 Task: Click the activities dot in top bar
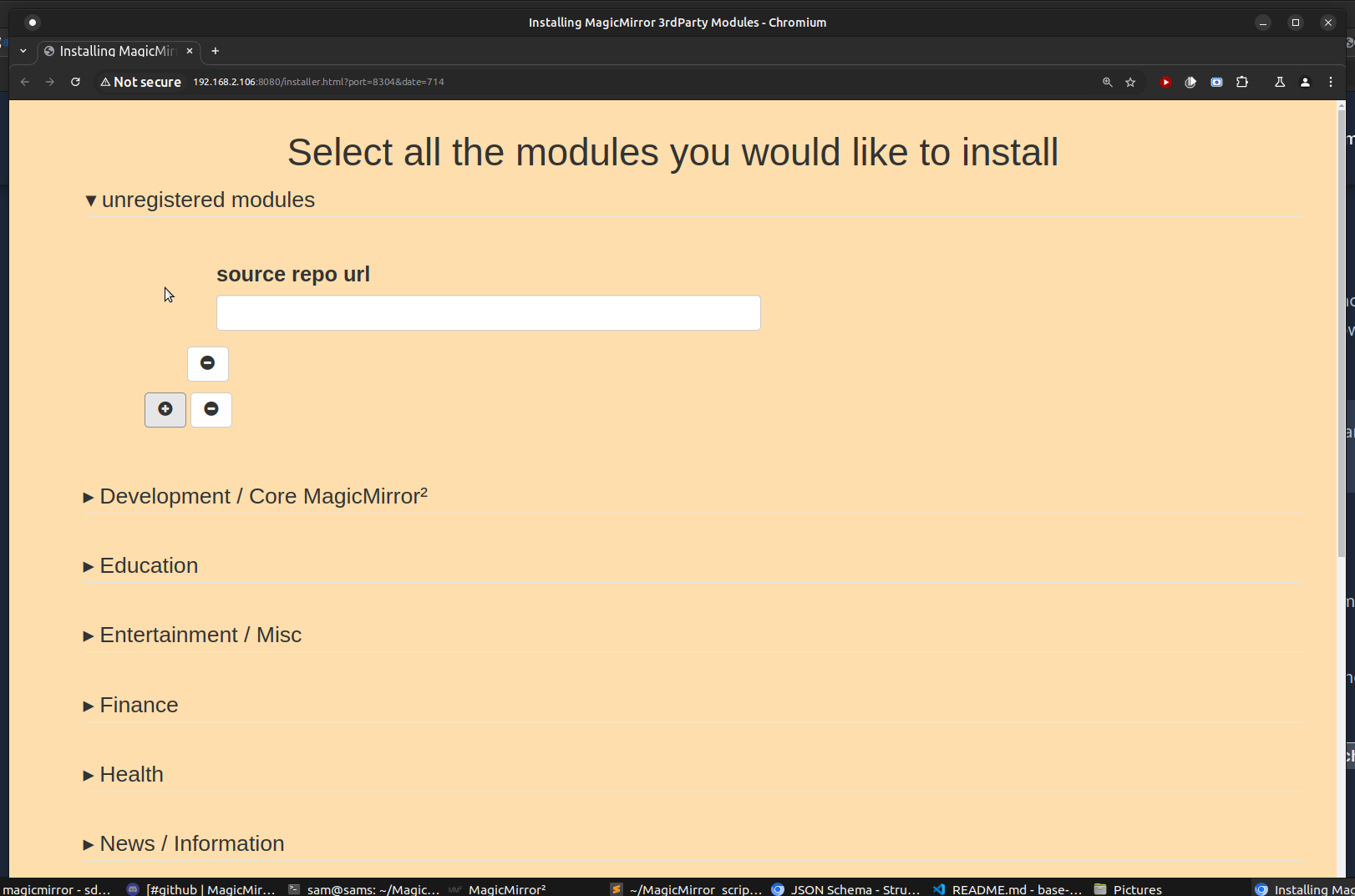[x=33, y=23]
